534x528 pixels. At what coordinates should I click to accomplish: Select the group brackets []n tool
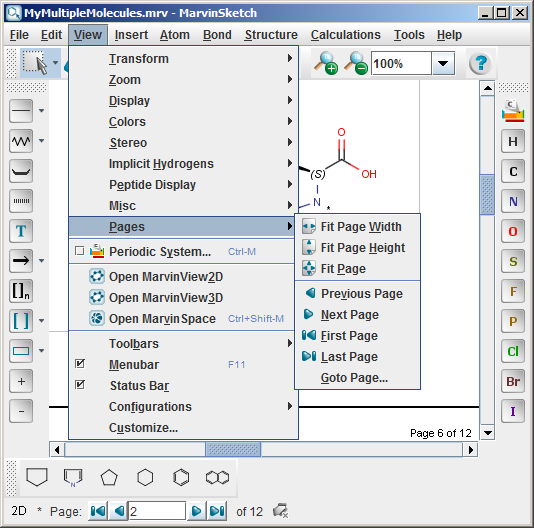(x=21, y=291)
